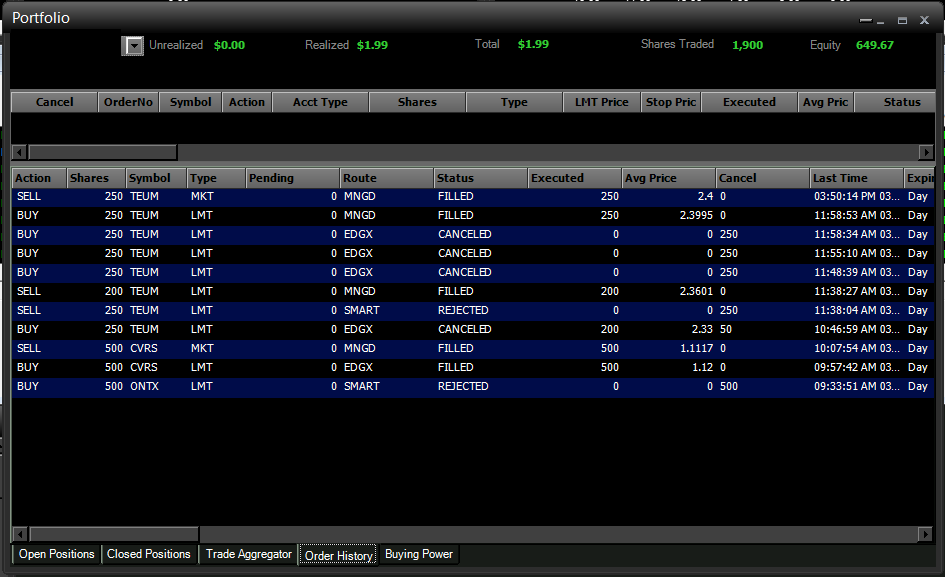Select the rejected SELL TEUM SMART row
Screen dimensions: 945x577
tap(473, 311)
